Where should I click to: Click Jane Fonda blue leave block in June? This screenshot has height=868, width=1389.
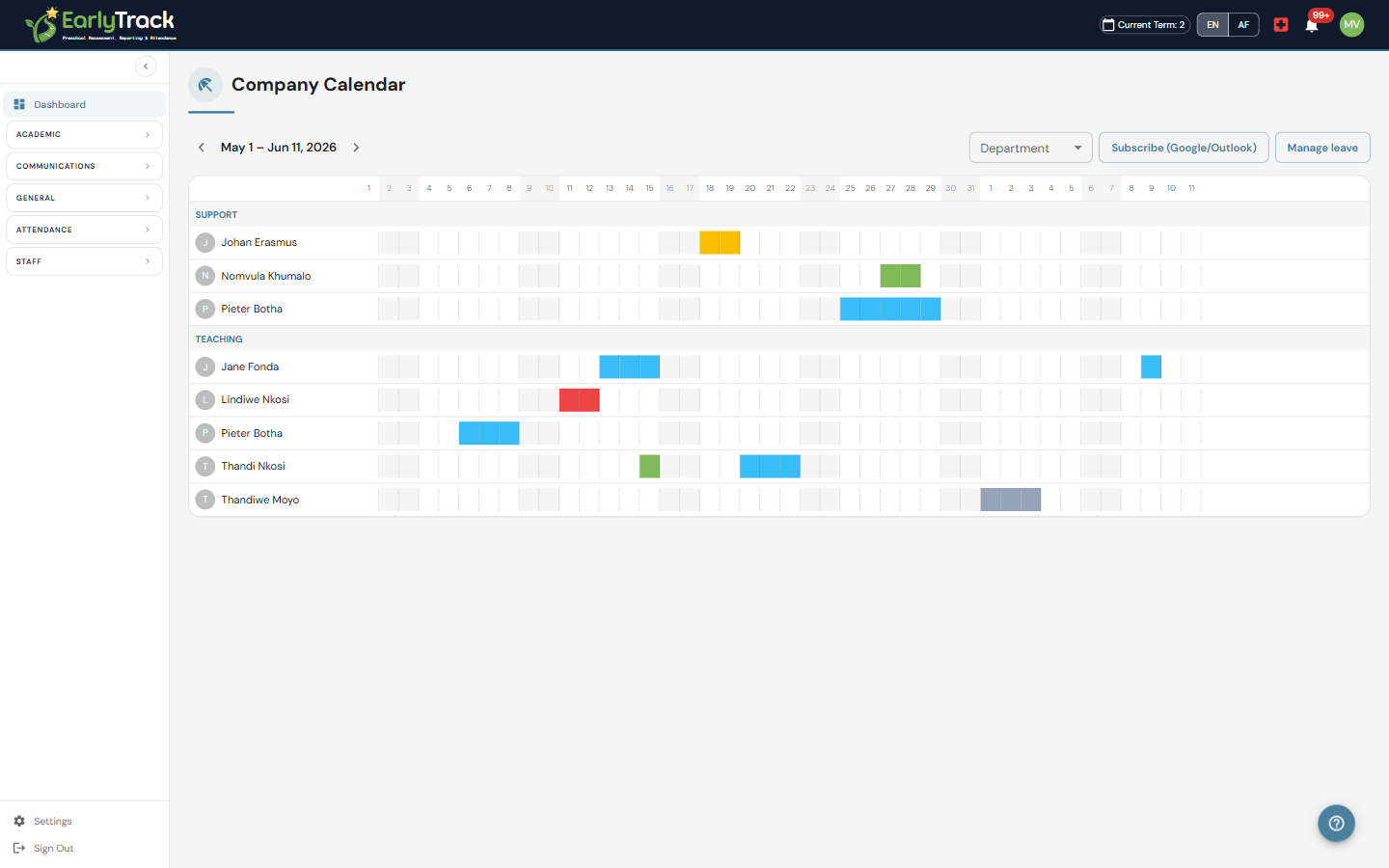1151,366
